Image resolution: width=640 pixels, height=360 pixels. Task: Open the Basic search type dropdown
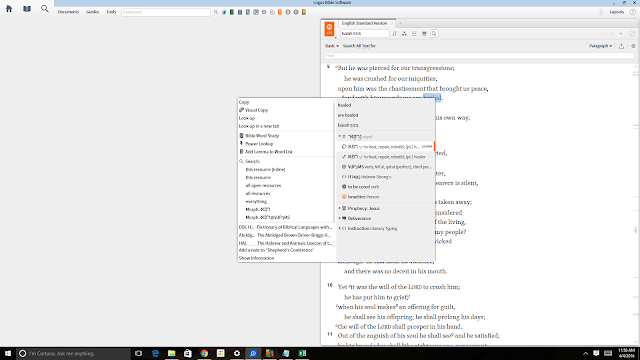coord(332,46)
